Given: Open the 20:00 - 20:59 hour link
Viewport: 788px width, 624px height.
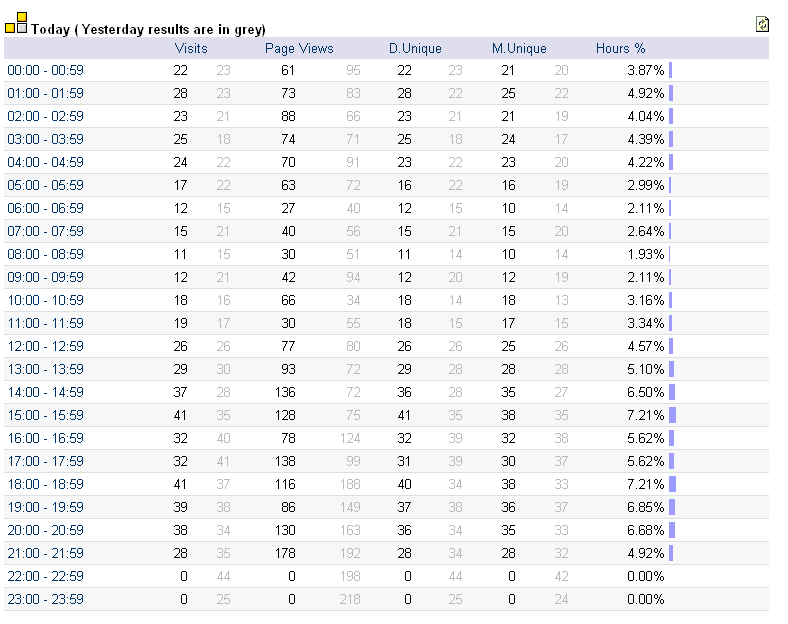Looking at the screenshot, I should [45, 530].
